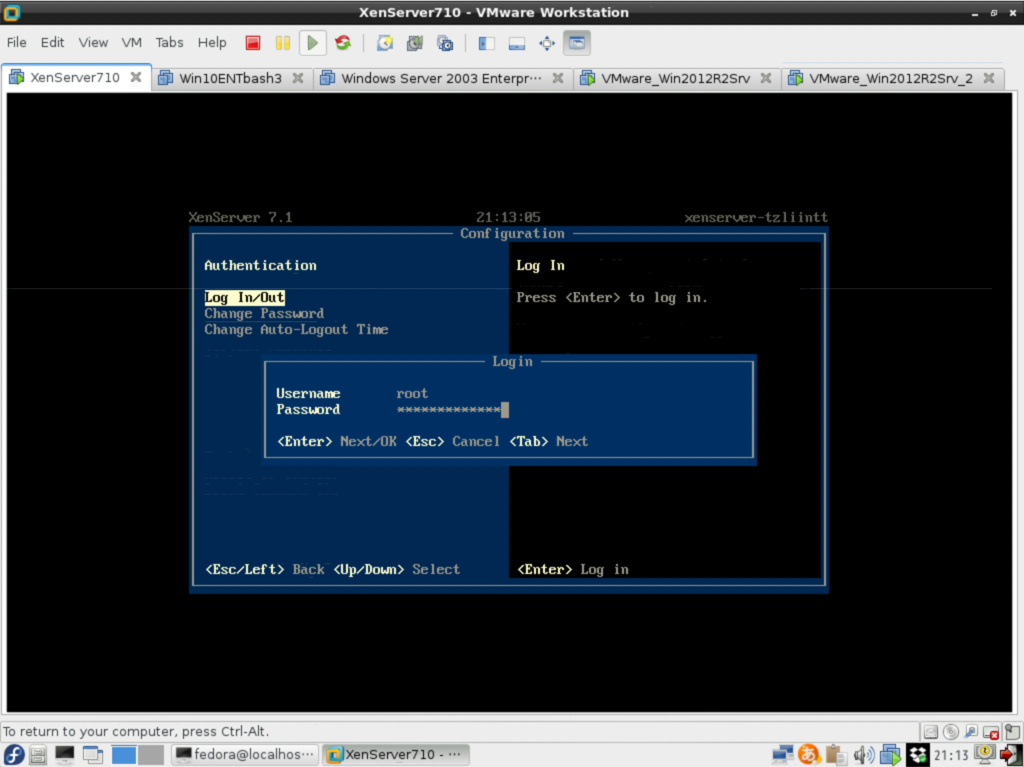Image resolution: width=1024 pixels, height=767 pixels.
Task: Click the XenServer 7.1 version text
Action: click(x=240, y=218)
